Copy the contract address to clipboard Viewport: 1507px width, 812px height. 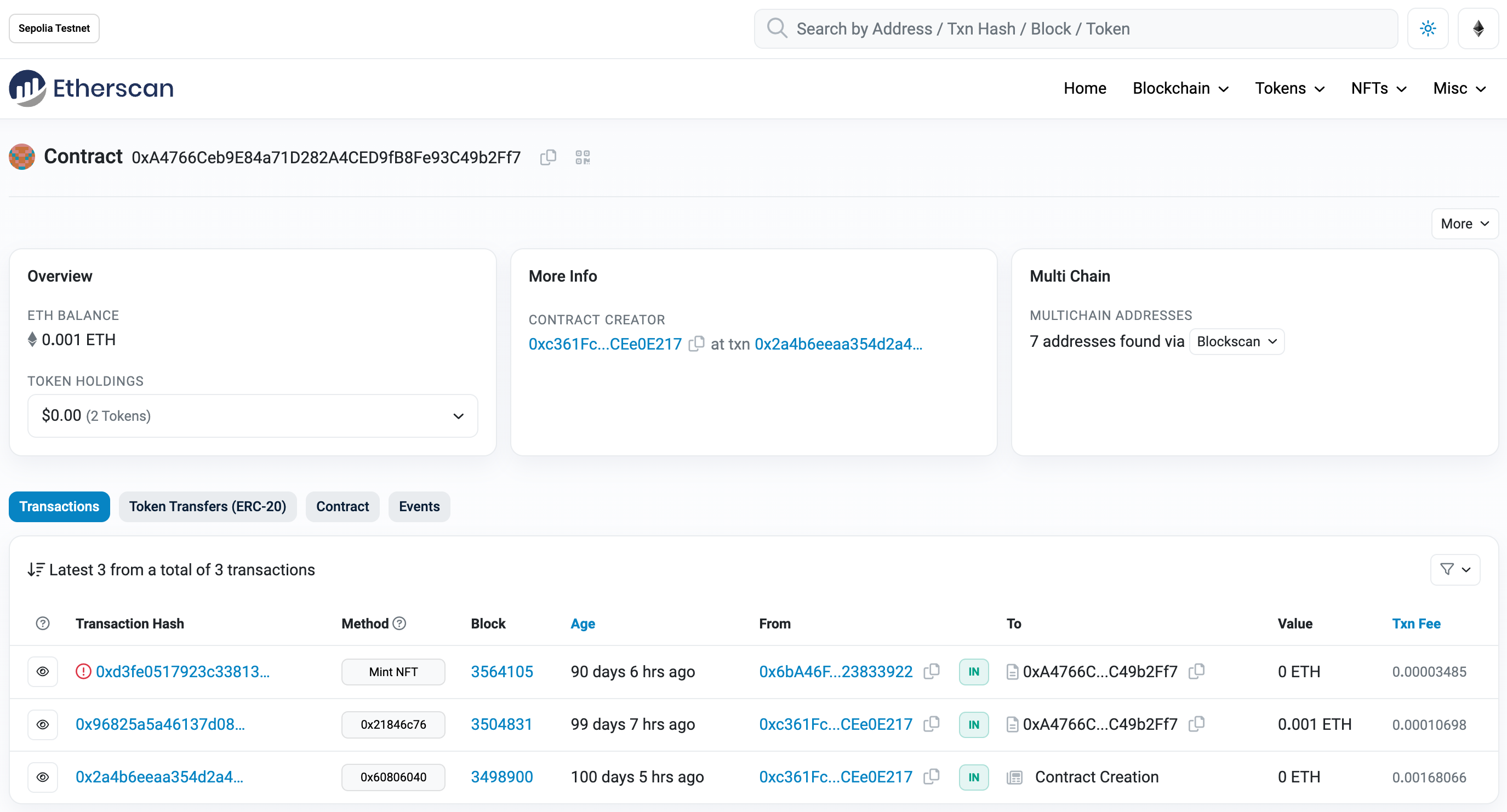(547, 157)
